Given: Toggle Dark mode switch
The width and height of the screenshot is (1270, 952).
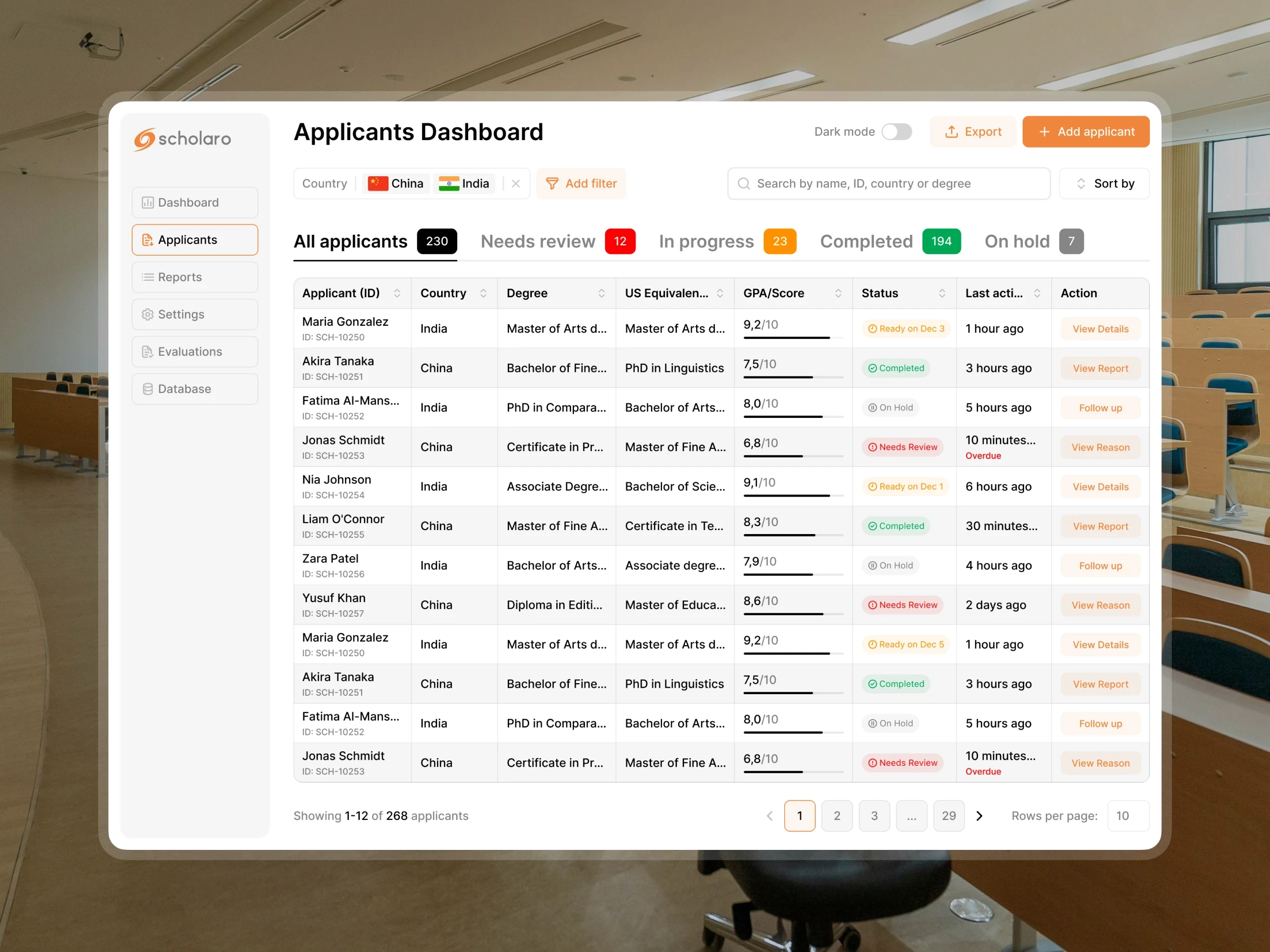Looking at the screenshot, I should coord(896,132).
